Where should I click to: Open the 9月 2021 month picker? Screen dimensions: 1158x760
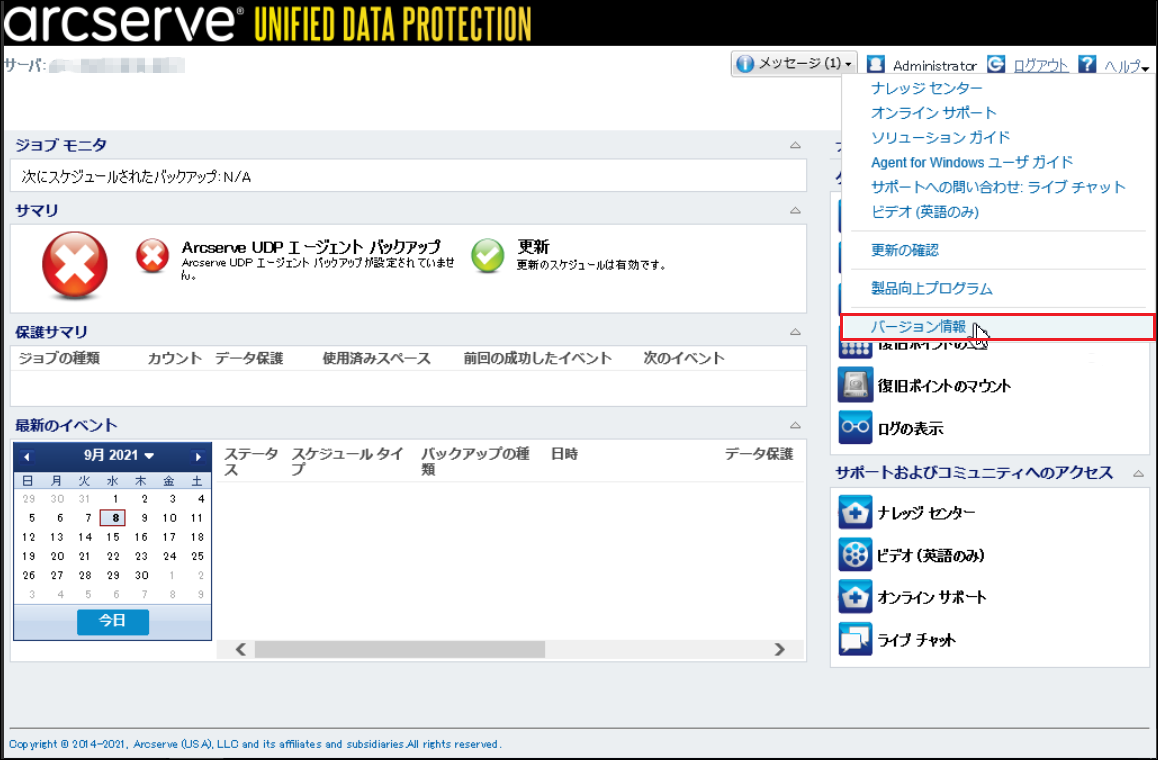118,456
